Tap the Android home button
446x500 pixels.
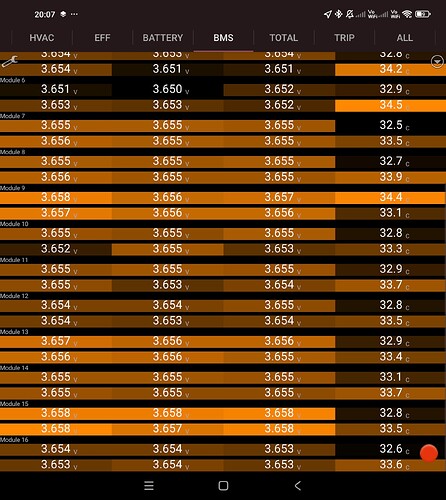(x=223, y=486)
